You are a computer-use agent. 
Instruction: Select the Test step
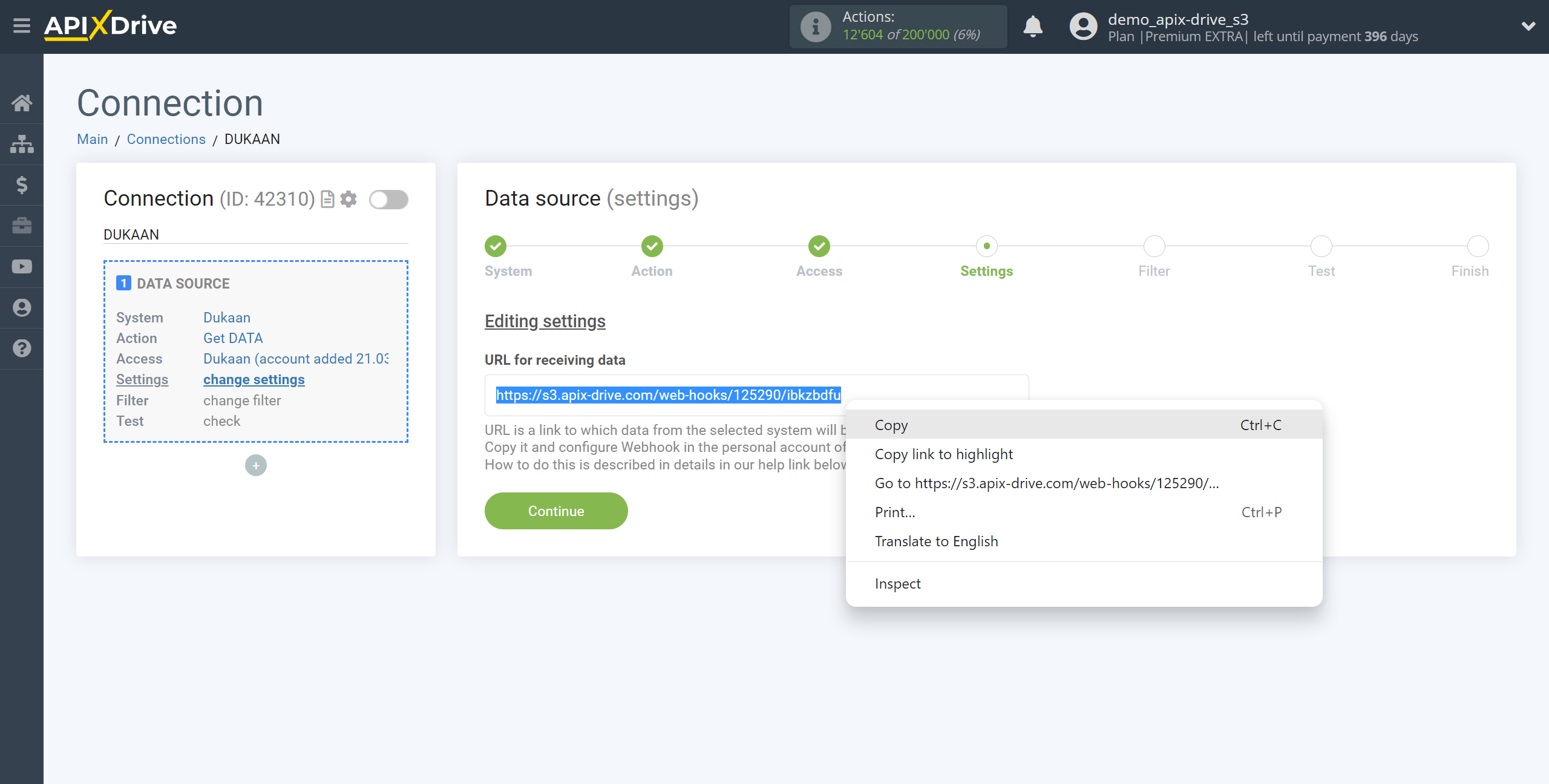click(x=1321, y=246)
